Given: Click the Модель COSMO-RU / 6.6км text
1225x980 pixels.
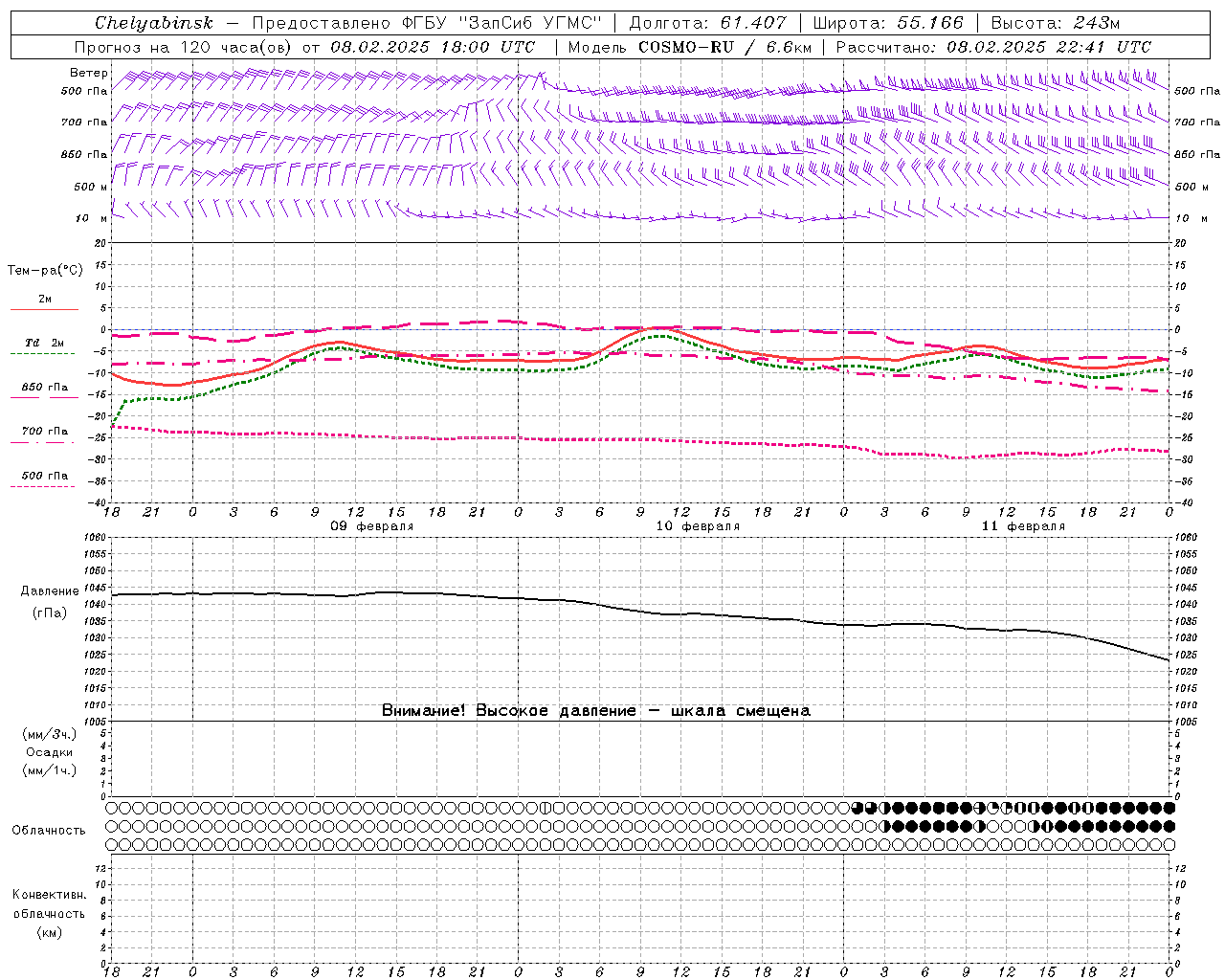Looking at the screenshot, I should (x=689, y=47).
